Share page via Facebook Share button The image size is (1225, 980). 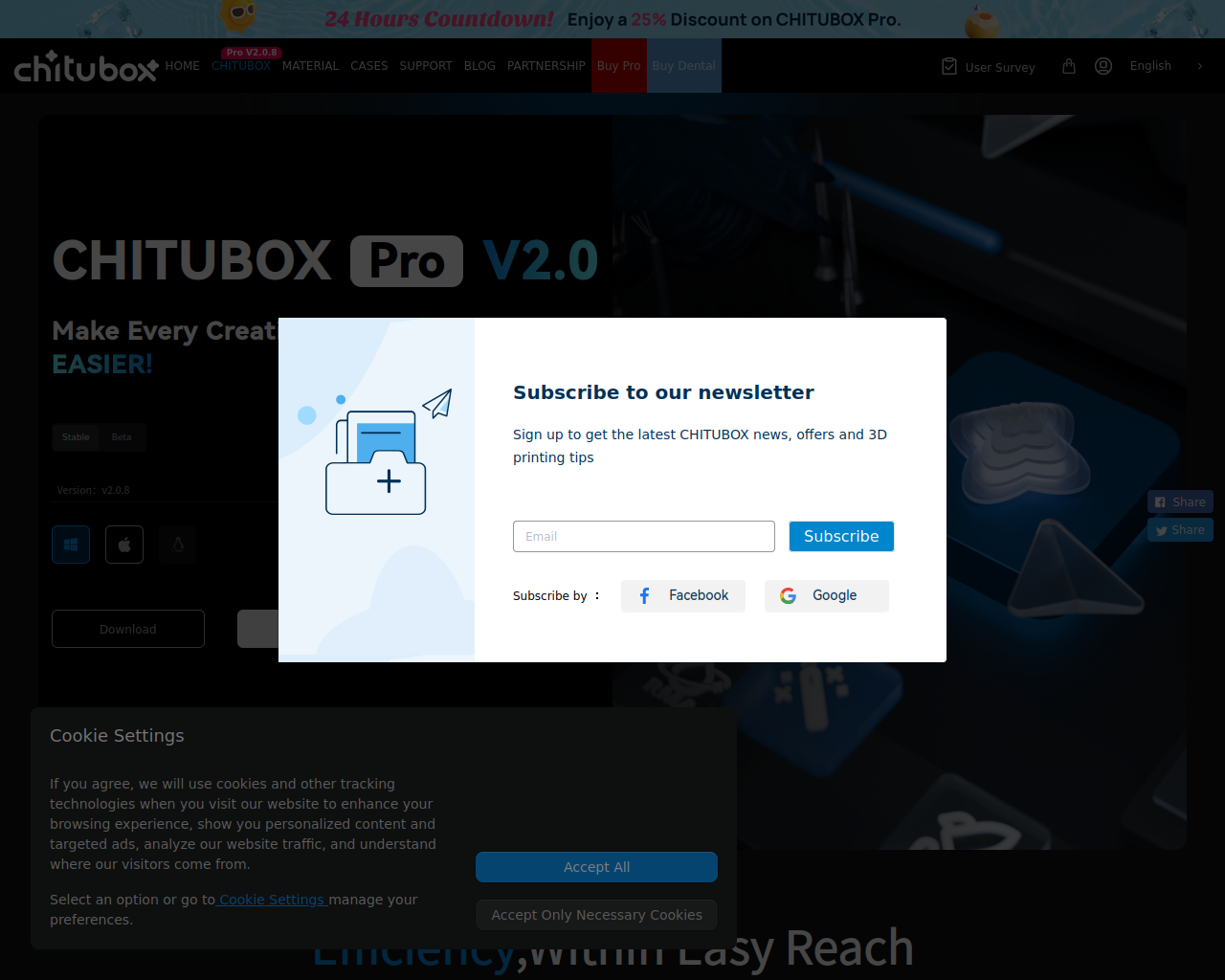coord(1180,501)
